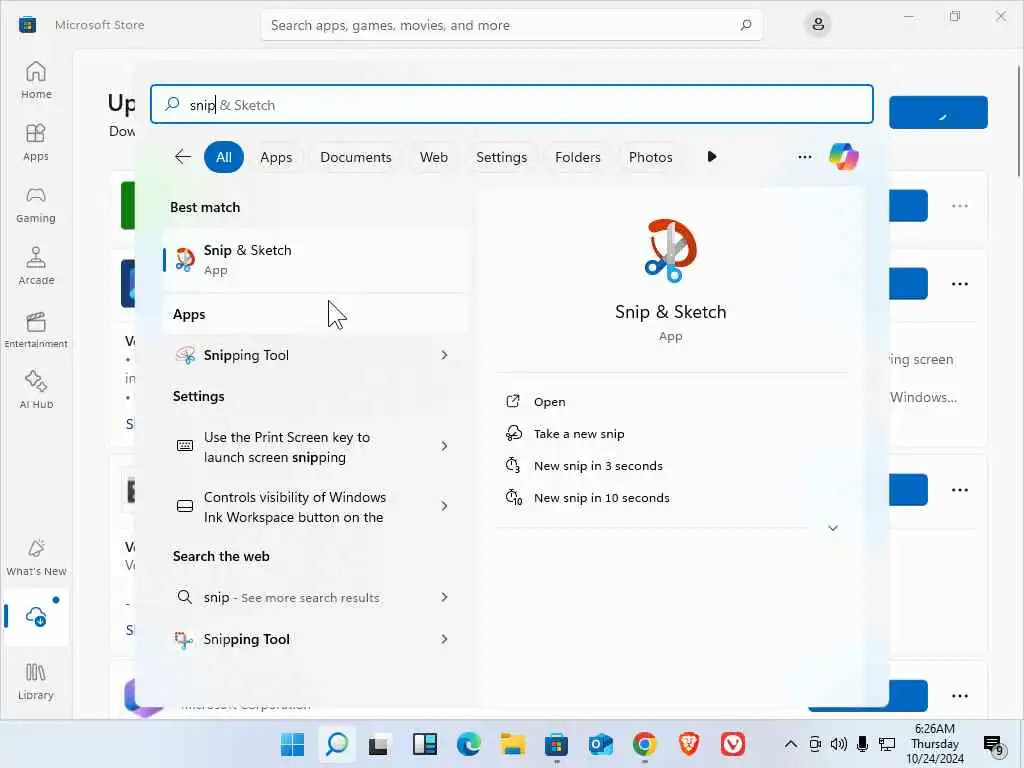The width and height of the screenshot is (1024, 768).
Task: Expand the web Snipping Tool result chevron
Action: (444, 639)
